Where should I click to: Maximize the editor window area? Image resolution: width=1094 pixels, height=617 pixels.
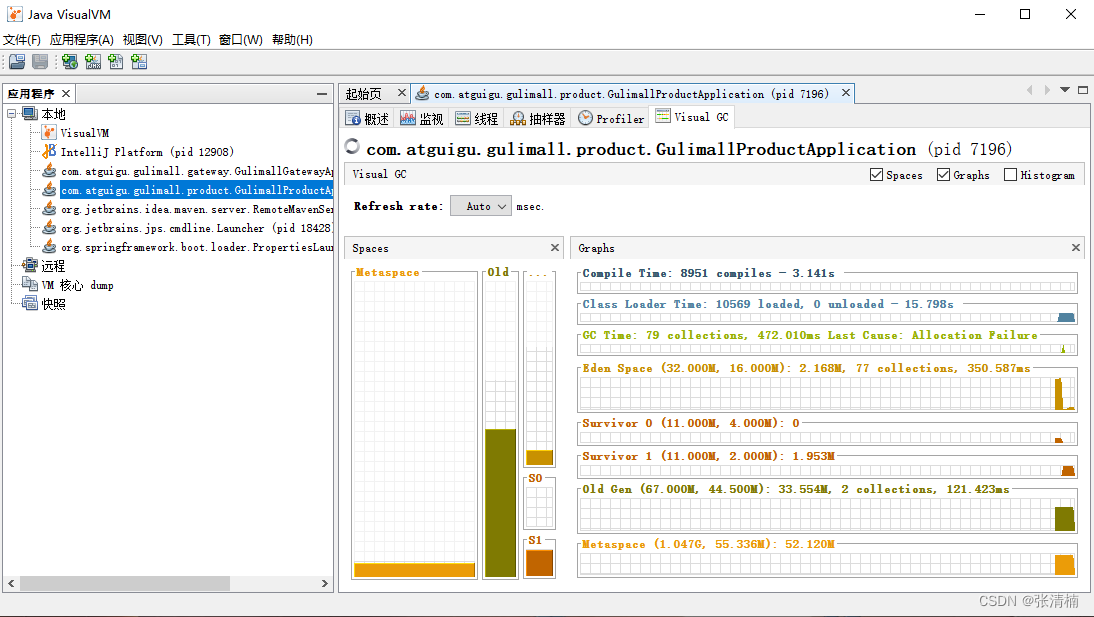click(x=1083, y=90)
